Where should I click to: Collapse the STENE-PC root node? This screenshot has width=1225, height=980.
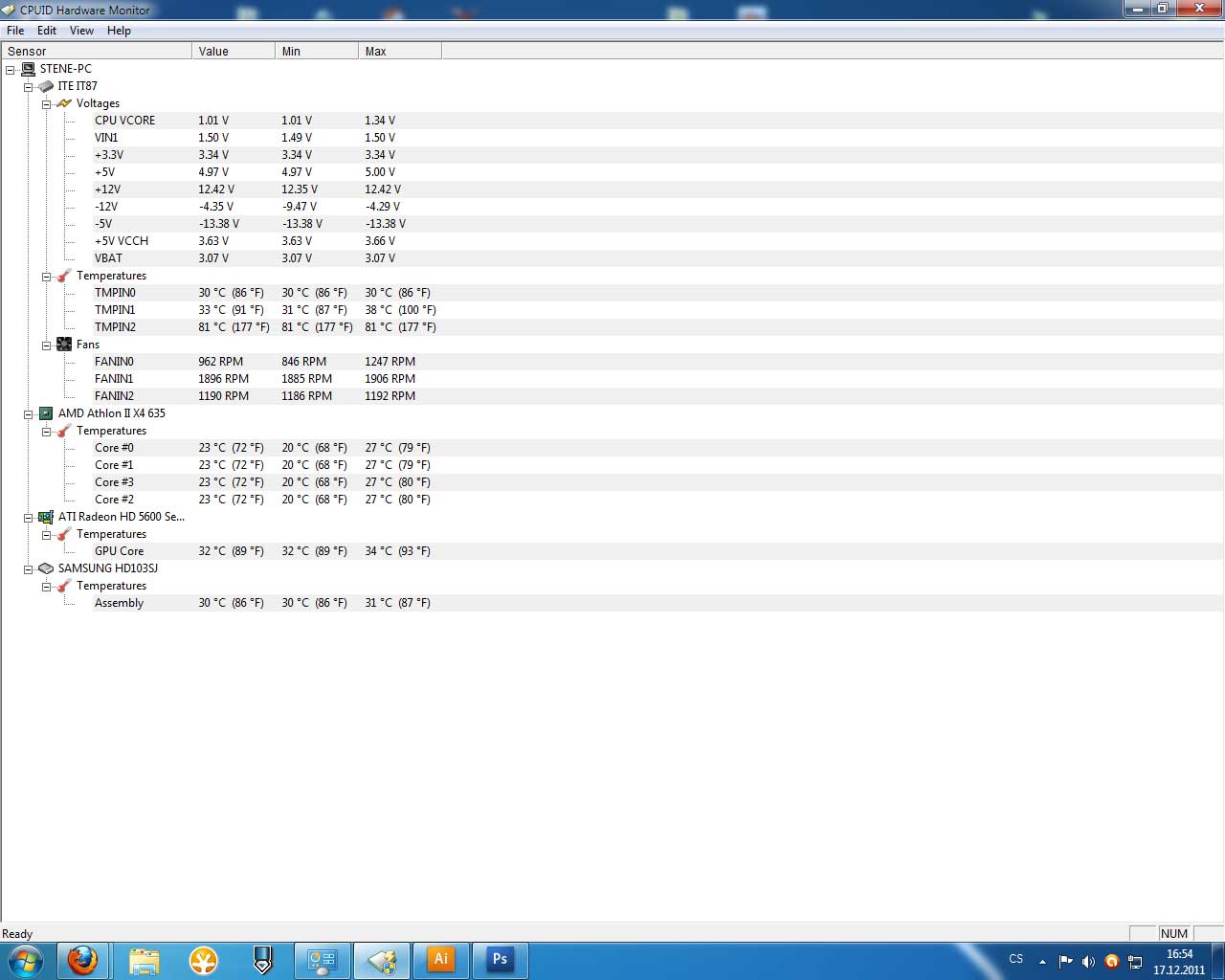(11, 70)
